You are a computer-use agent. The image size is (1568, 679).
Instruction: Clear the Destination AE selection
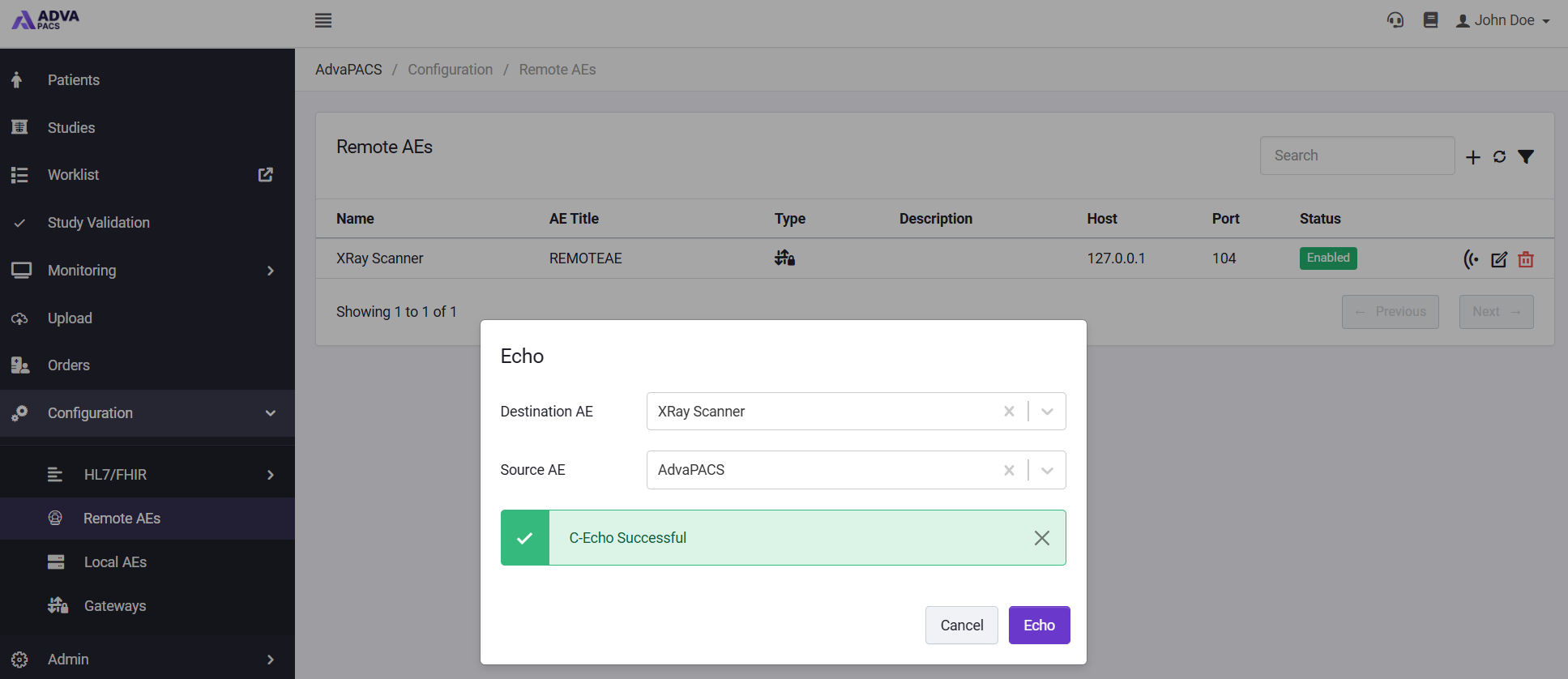1009,412
